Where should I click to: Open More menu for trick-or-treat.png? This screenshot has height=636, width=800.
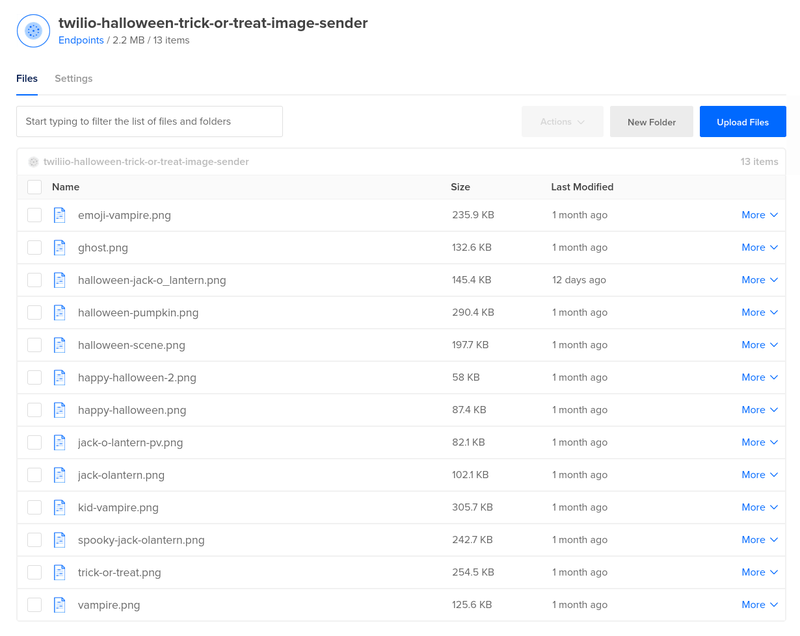click(x=759, y=572)
